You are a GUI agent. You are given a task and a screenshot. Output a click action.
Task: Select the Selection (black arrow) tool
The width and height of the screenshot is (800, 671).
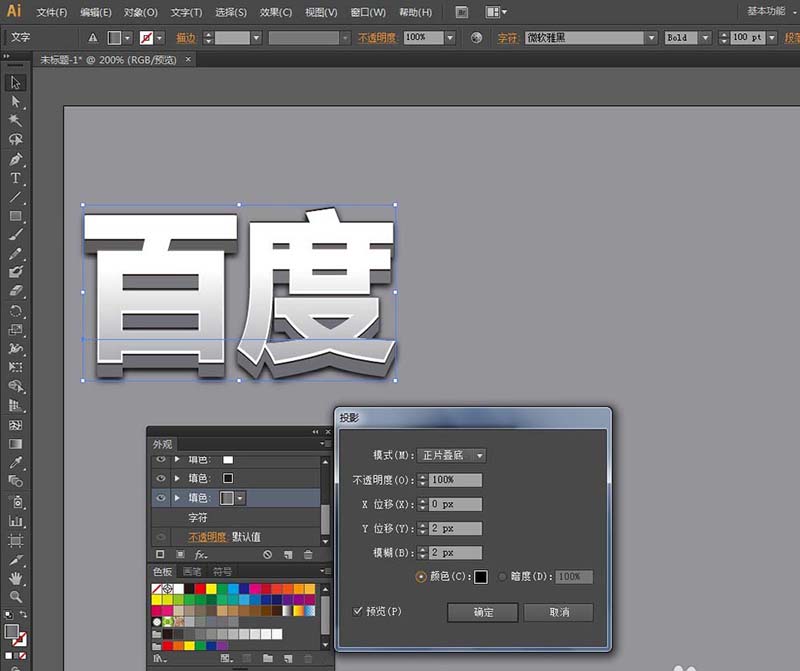click(15, 83)
